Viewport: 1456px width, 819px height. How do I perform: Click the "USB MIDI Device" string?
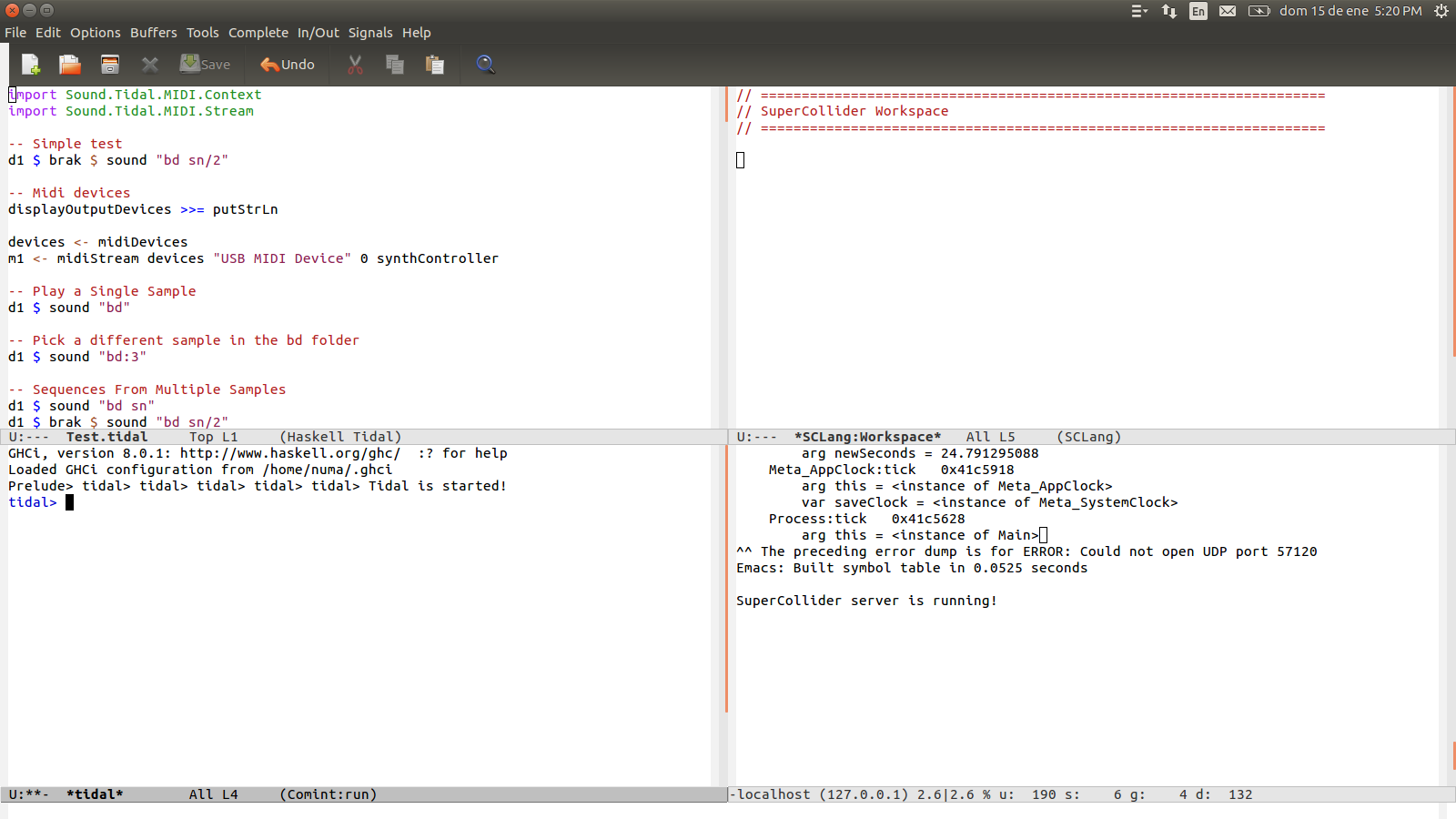[282, 258]
